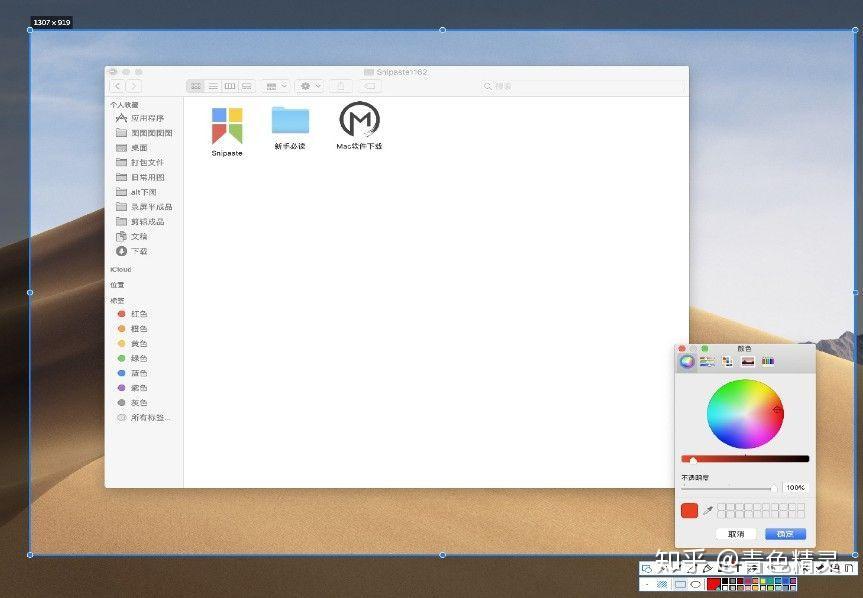The width and height of the screenshot is (863, 598).
Task: Switch to the Color Sliders tab
Action: click(x=708, y=360)
